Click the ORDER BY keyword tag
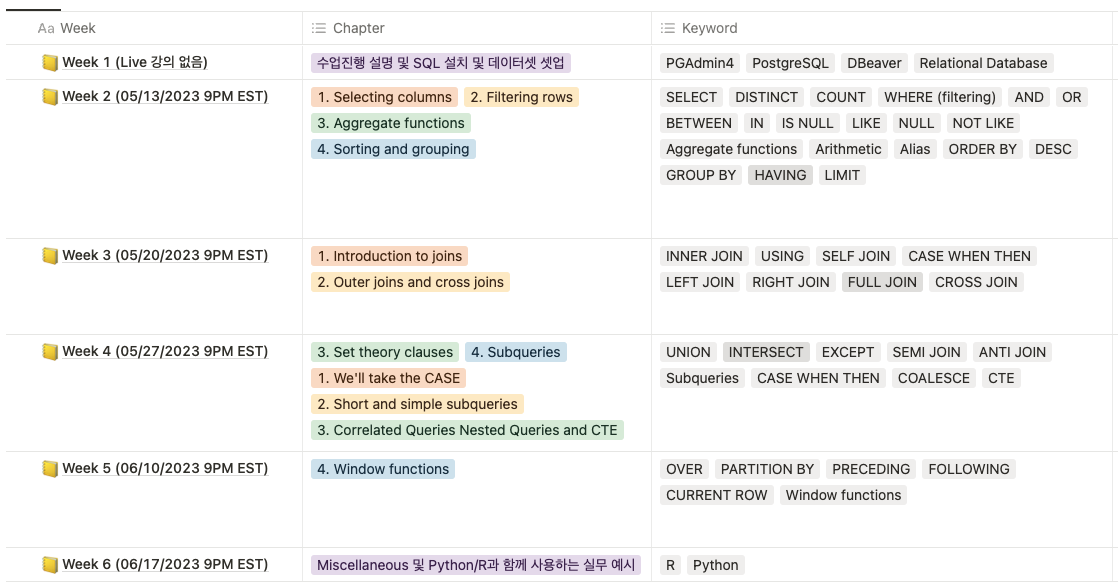The image size is (1118, 587). click(983, 149)
